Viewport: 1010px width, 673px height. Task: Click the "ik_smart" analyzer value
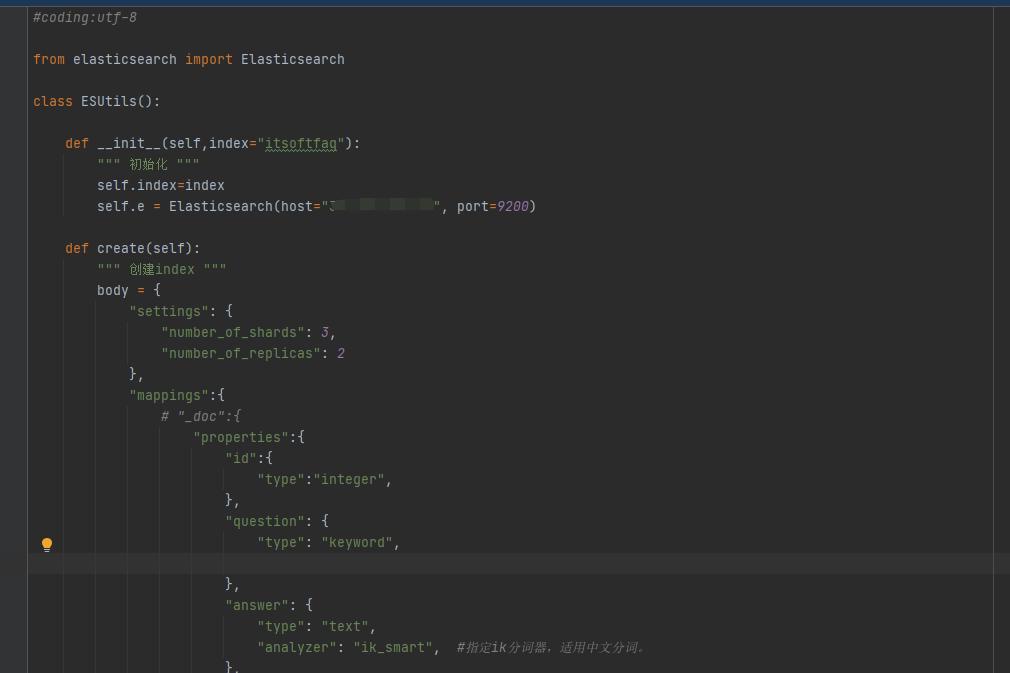pyautogui.click(x=393, y=648)
